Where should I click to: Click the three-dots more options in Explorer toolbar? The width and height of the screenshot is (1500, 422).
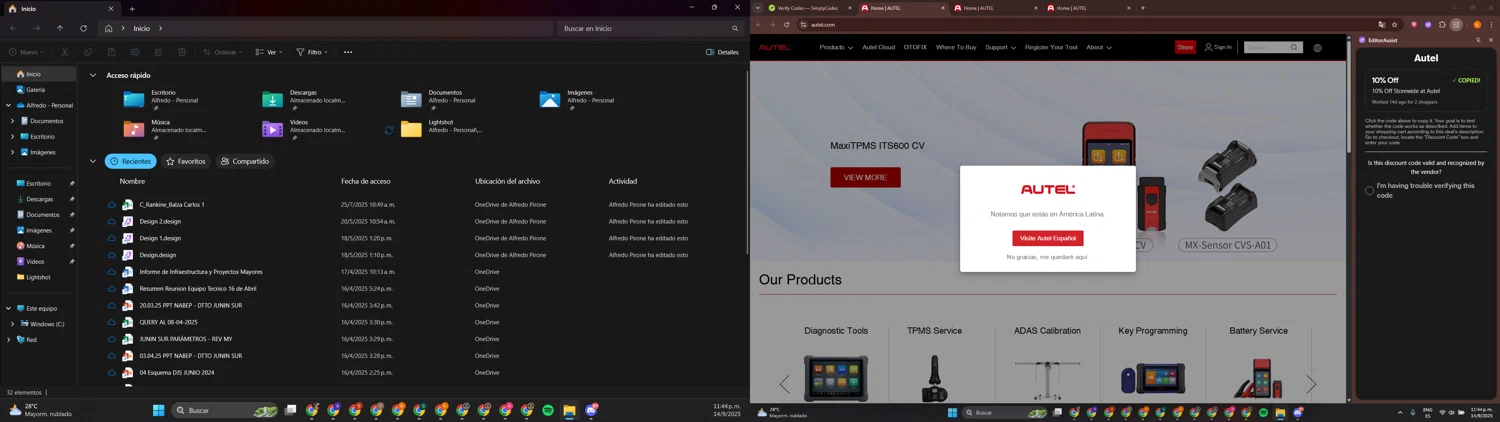(348, 52)
